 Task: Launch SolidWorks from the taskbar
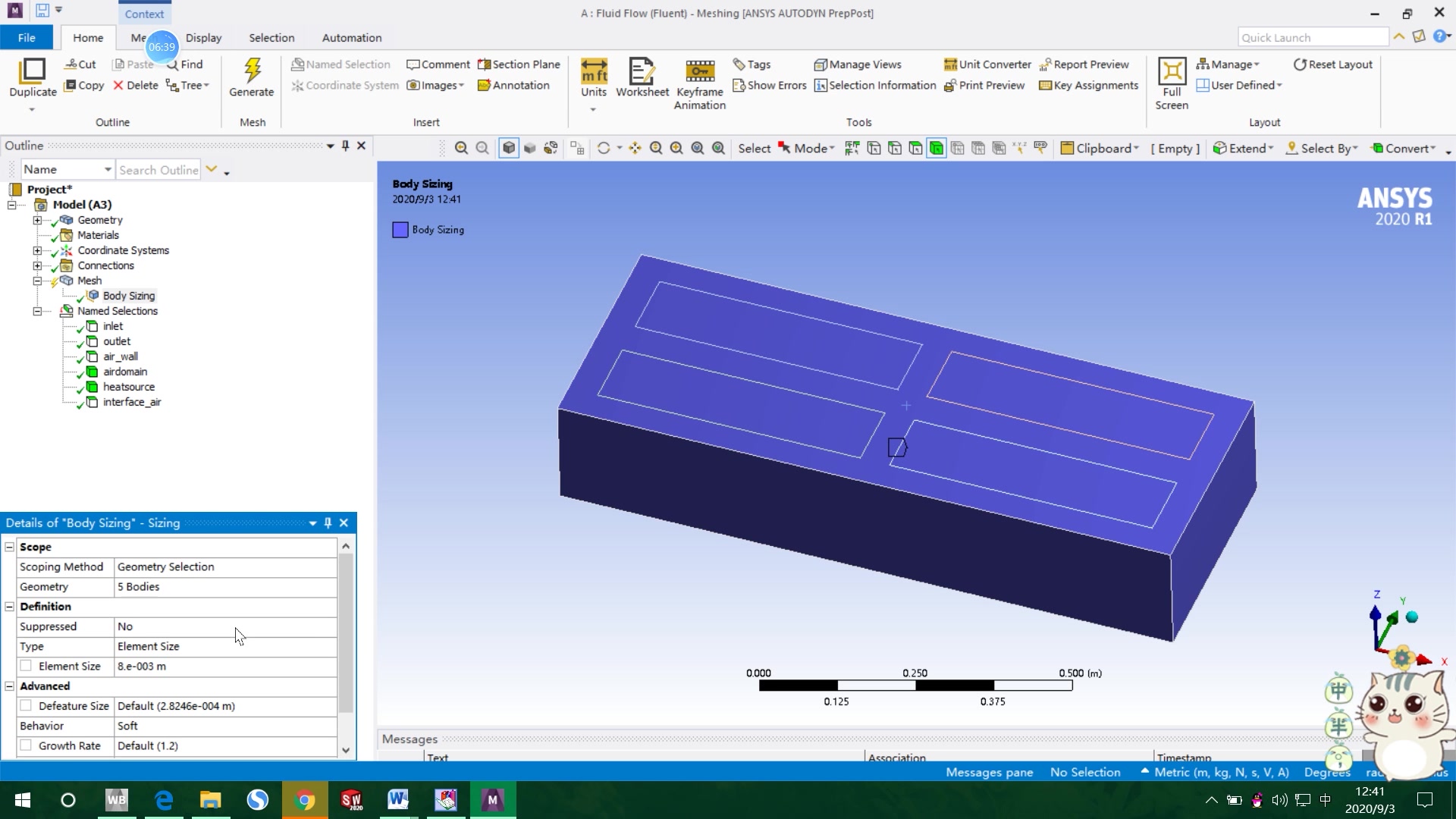(351, 800)
